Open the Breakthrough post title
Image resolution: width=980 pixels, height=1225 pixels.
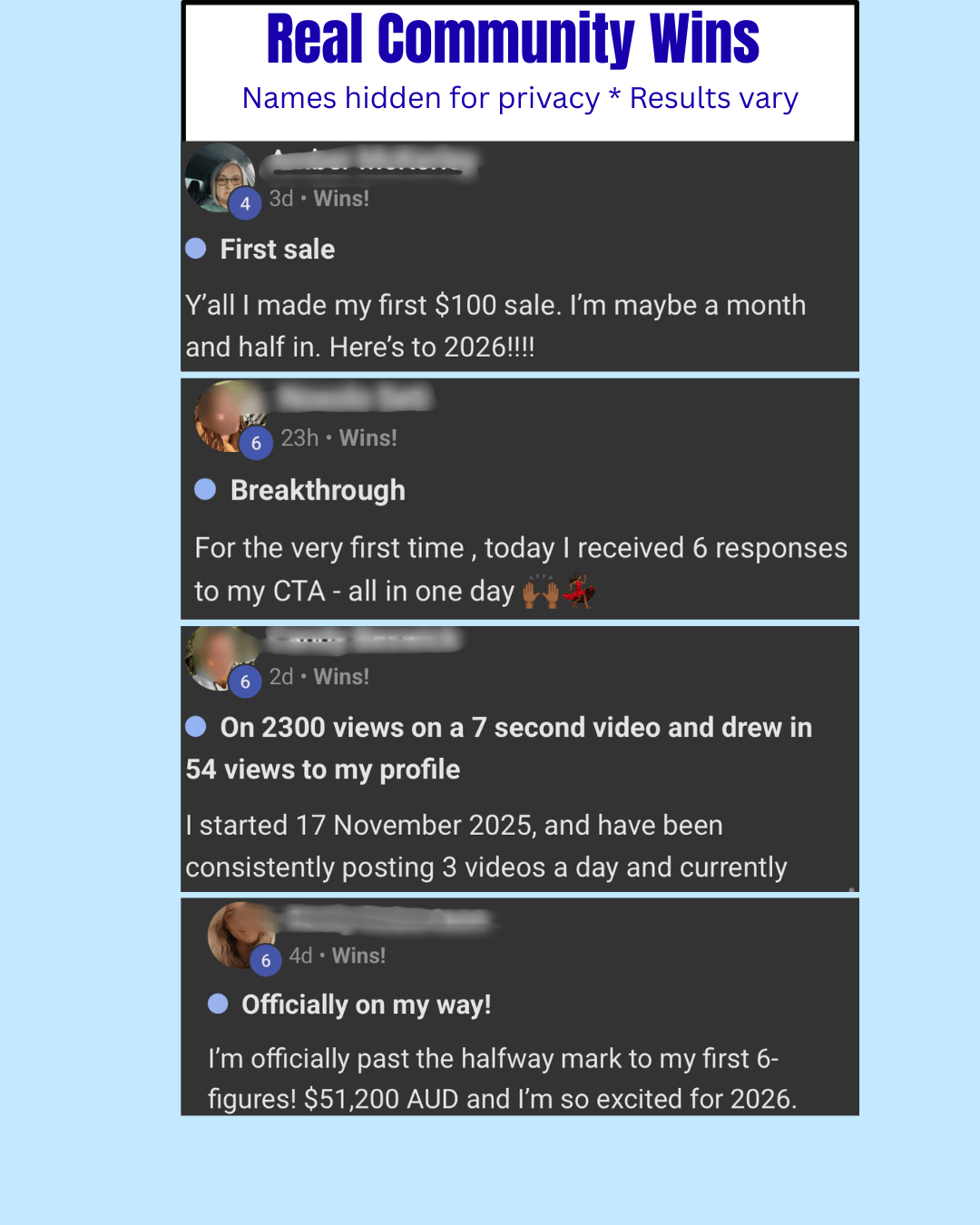coord(318,491)
